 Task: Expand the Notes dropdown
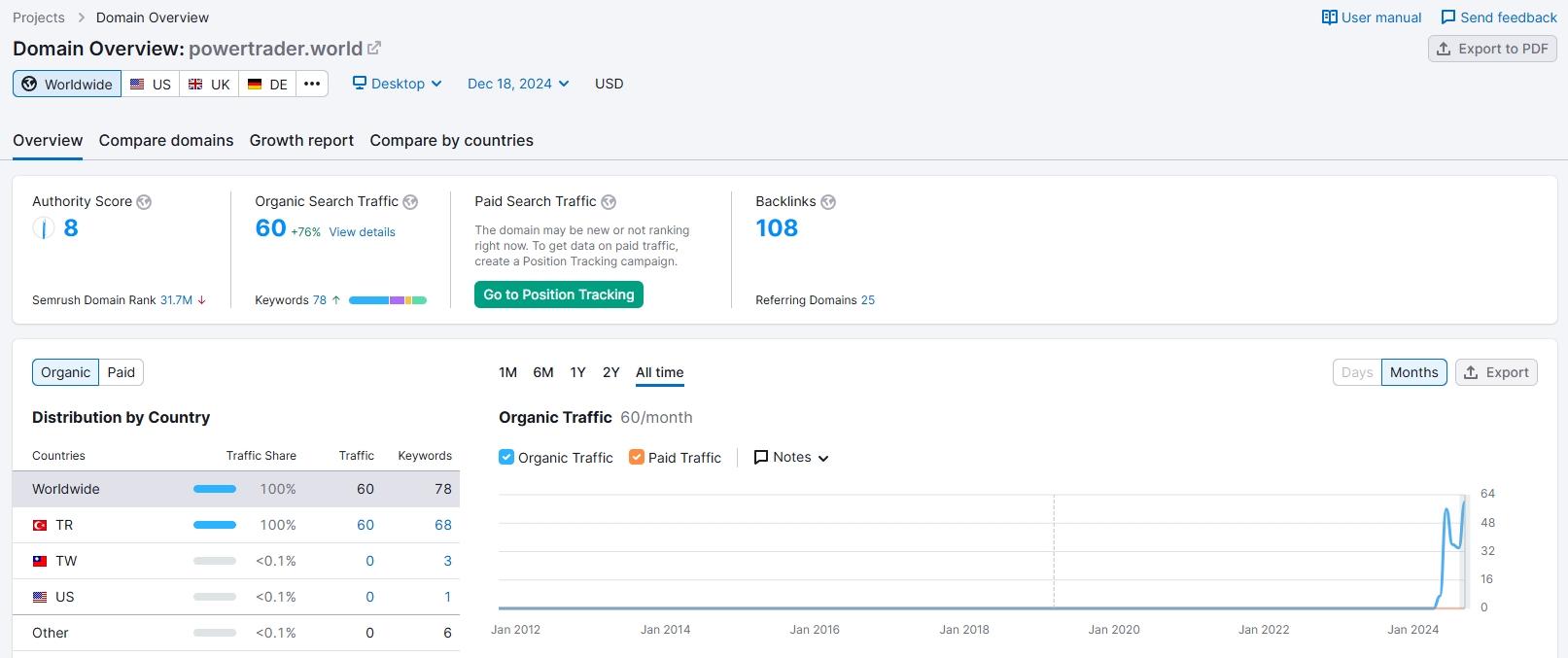coord(791,457)
